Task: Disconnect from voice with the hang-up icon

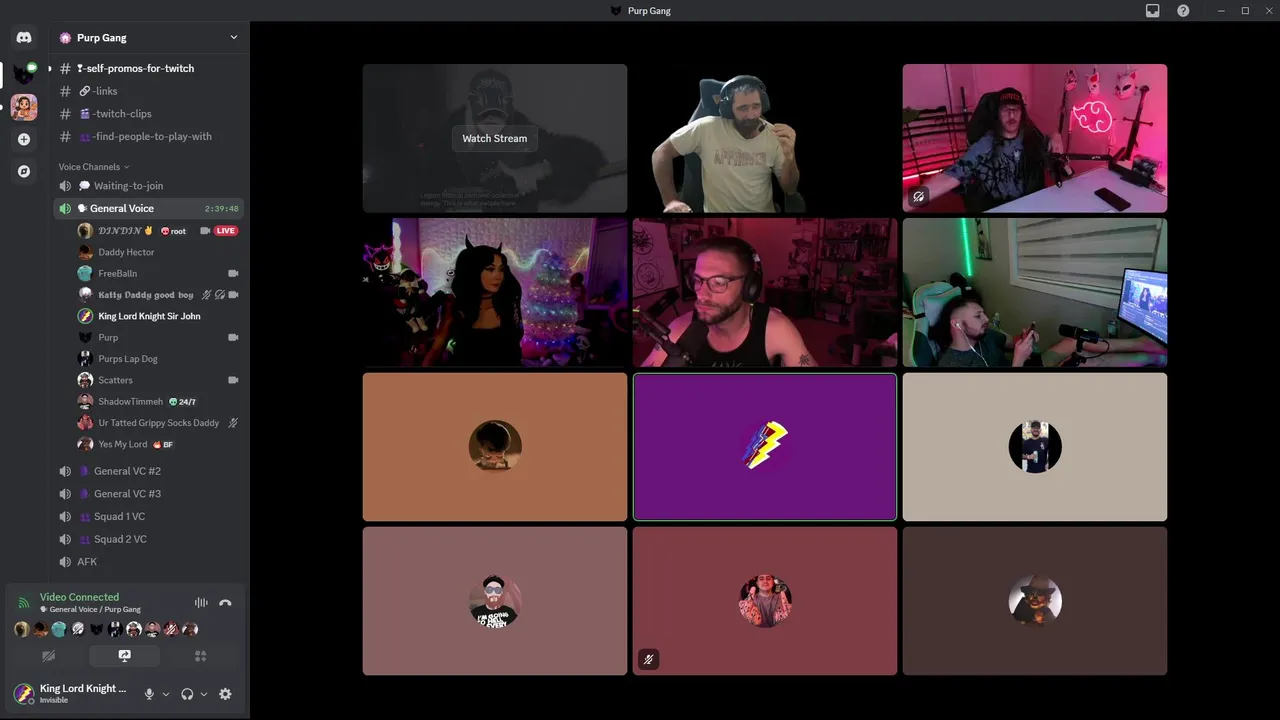Action: 225,603
